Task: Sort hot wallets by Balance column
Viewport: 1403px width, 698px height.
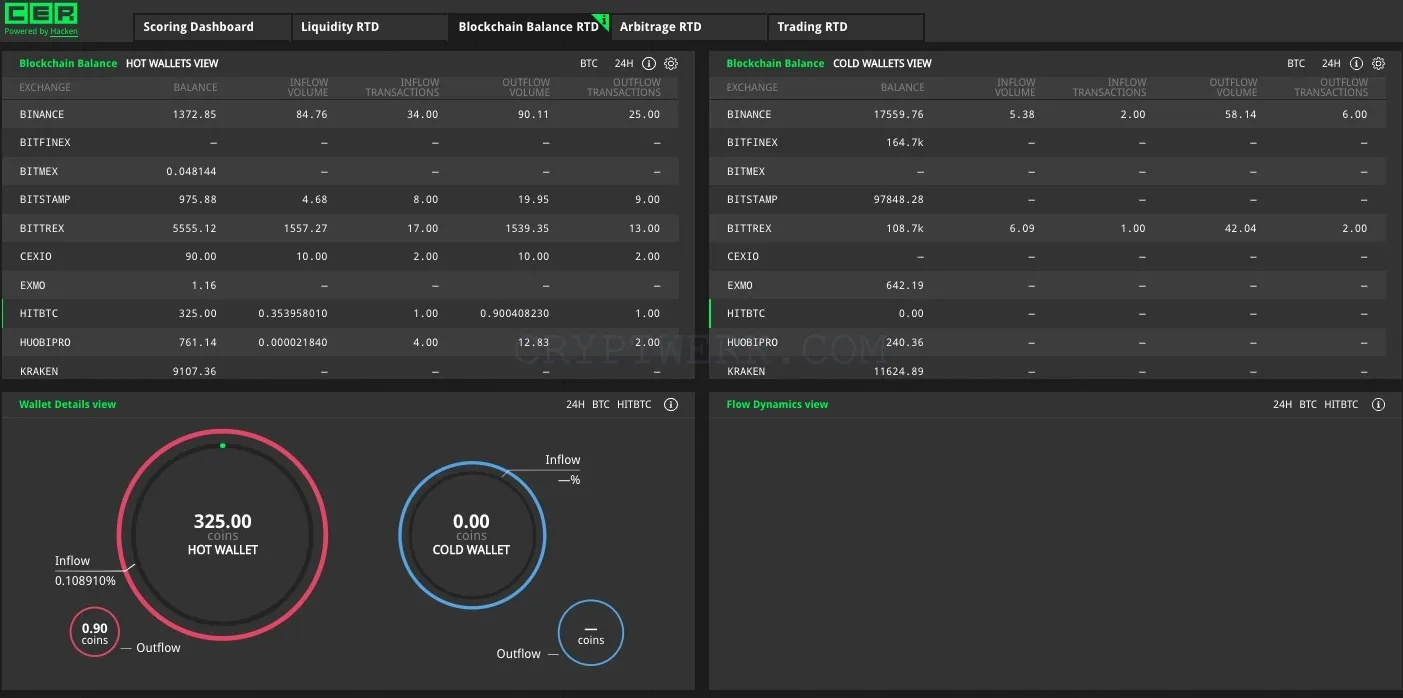Action: click(x=195, y=88)
